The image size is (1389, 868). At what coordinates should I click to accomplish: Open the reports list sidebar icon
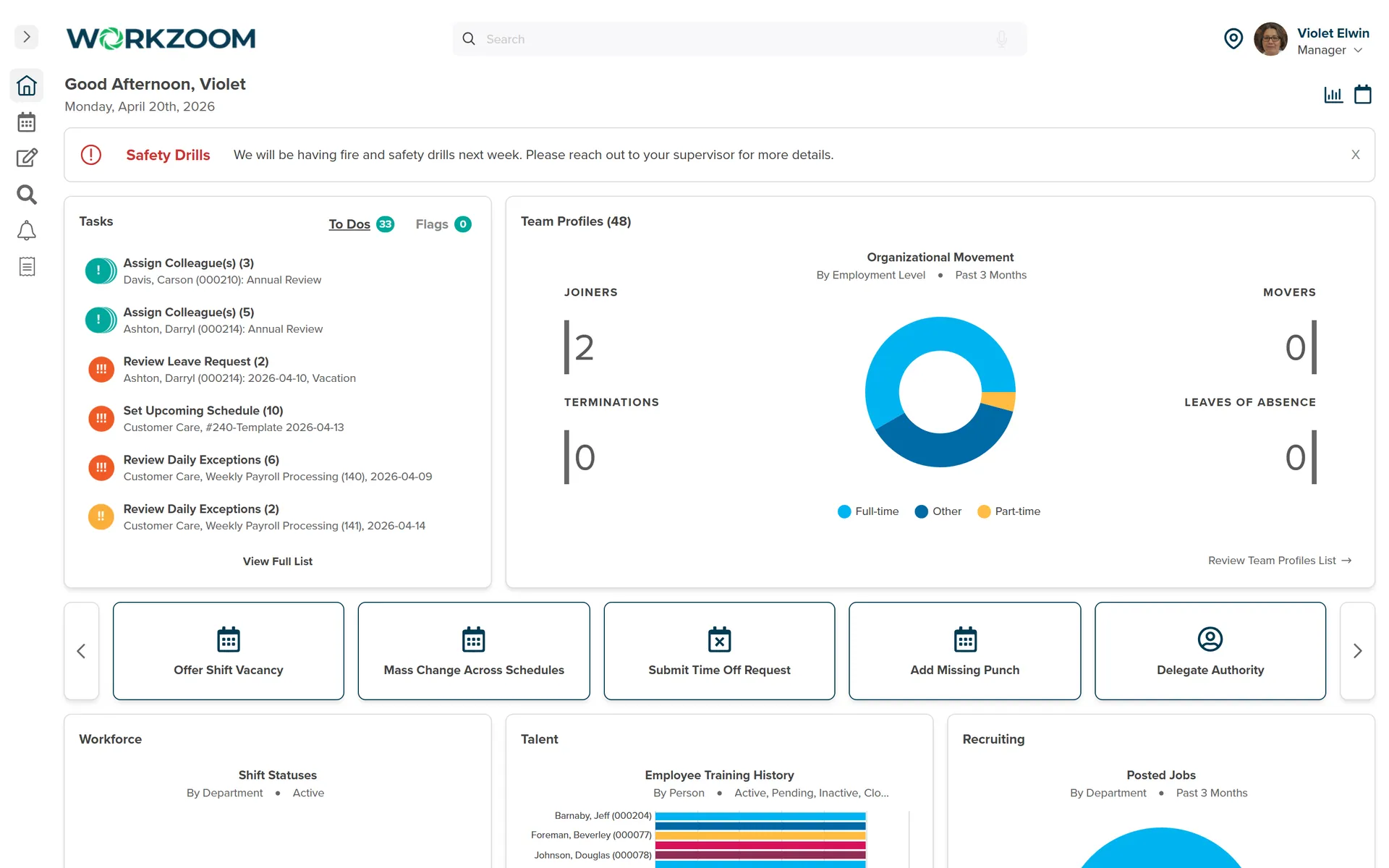[x=27, y=267]
